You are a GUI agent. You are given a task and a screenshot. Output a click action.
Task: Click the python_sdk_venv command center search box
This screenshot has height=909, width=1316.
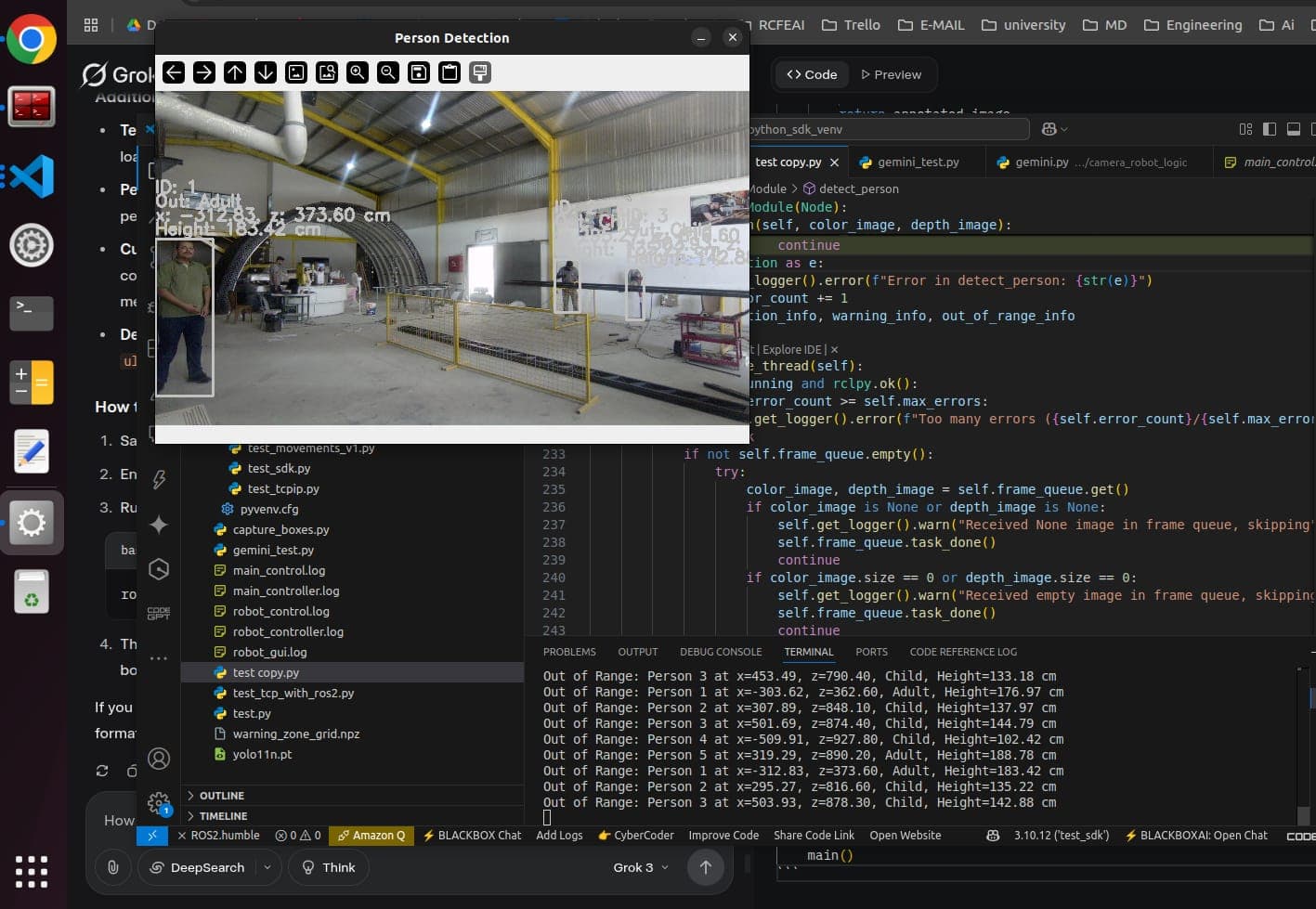(889, 129)
